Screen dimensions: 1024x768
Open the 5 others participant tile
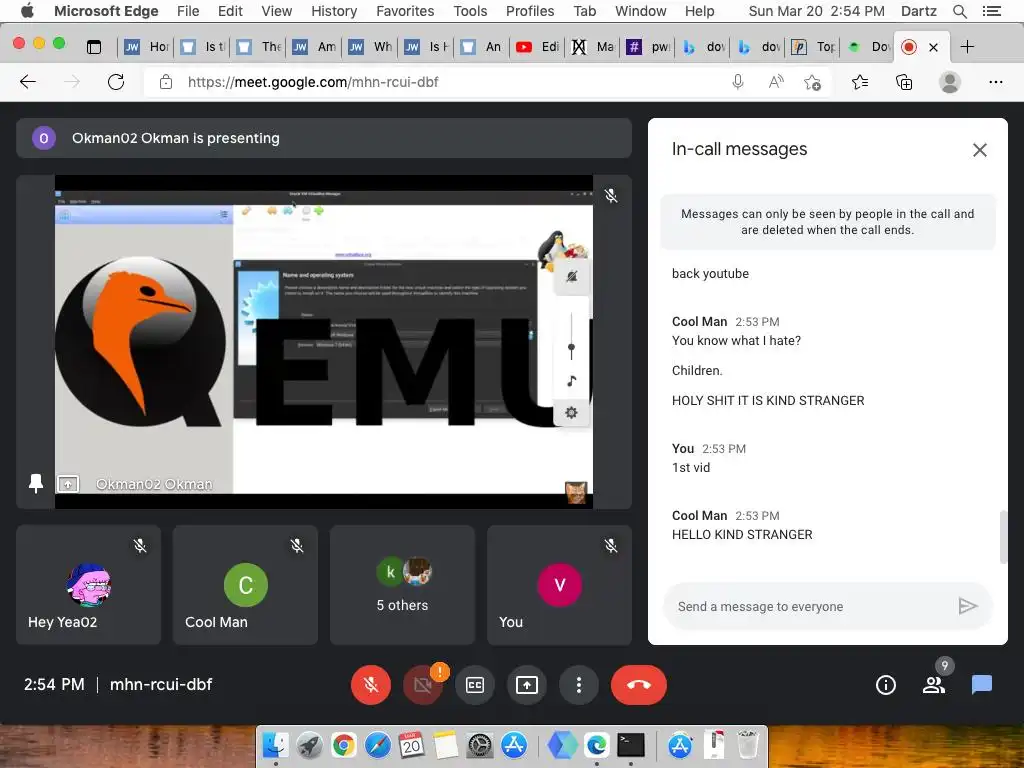402,584
